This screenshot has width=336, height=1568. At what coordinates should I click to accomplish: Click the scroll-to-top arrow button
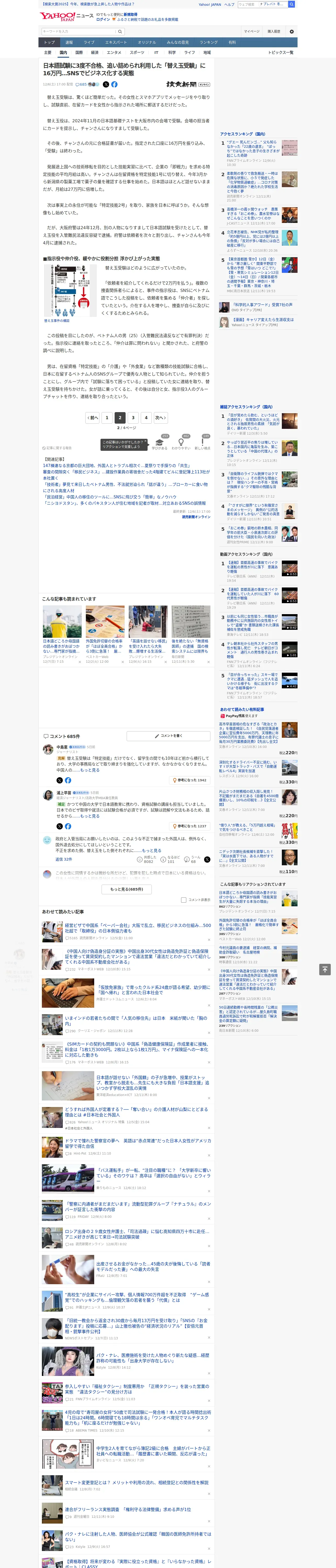click(325, 969)
